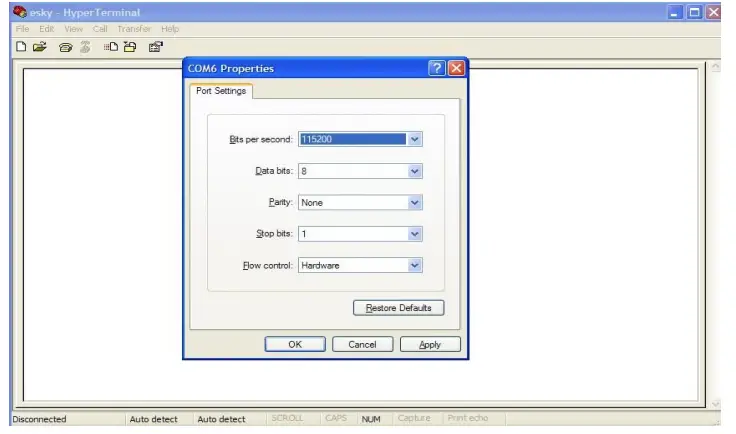Click the help question mark in COM6 Properties
The height and width of the screenshot is (434, 736).
click(437, 68)
